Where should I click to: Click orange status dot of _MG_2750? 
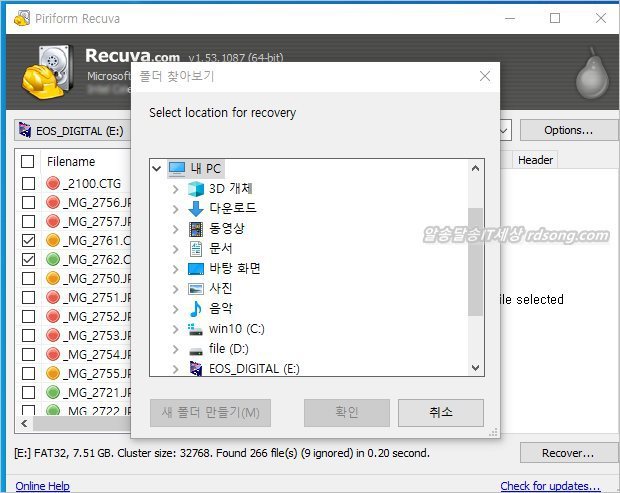[53, 278]
